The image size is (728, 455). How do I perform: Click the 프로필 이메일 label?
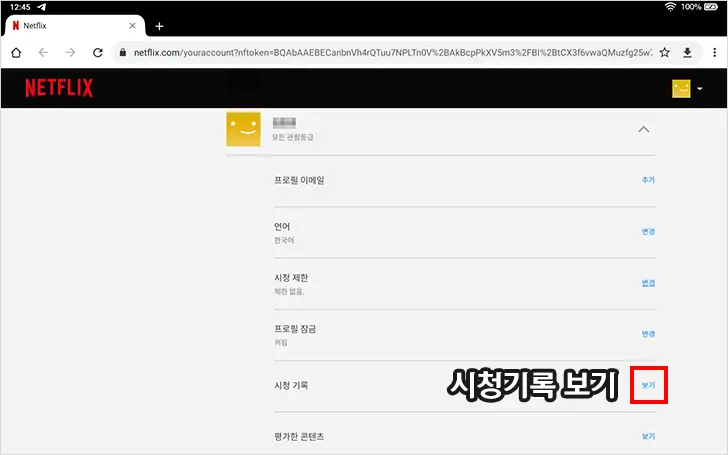click(299, 180)
